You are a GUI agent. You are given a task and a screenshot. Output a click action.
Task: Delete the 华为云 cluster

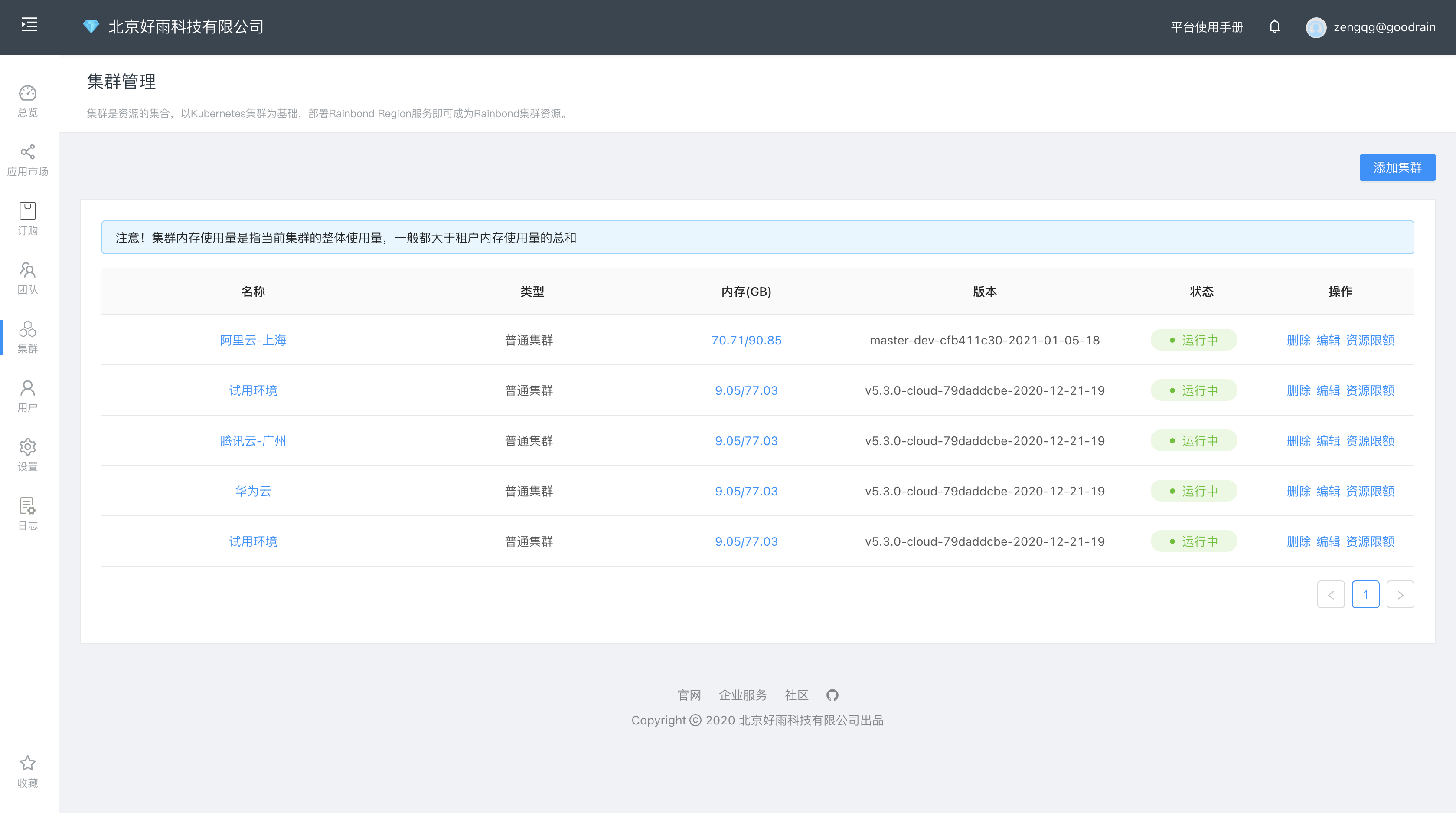1298,491
